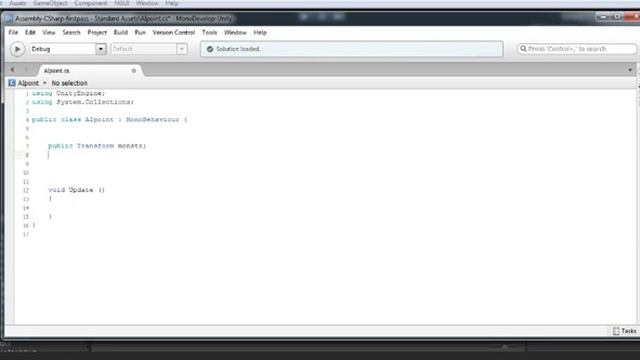Click the public class AIpoint declaration line

click(x=109, y=120)
